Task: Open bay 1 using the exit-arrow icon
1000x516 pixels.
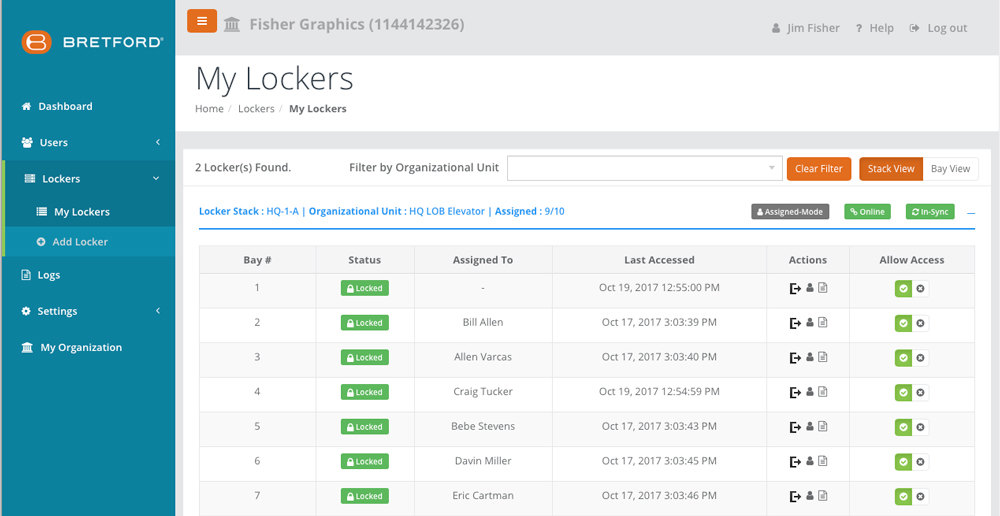Action: [x=795, y=288]
